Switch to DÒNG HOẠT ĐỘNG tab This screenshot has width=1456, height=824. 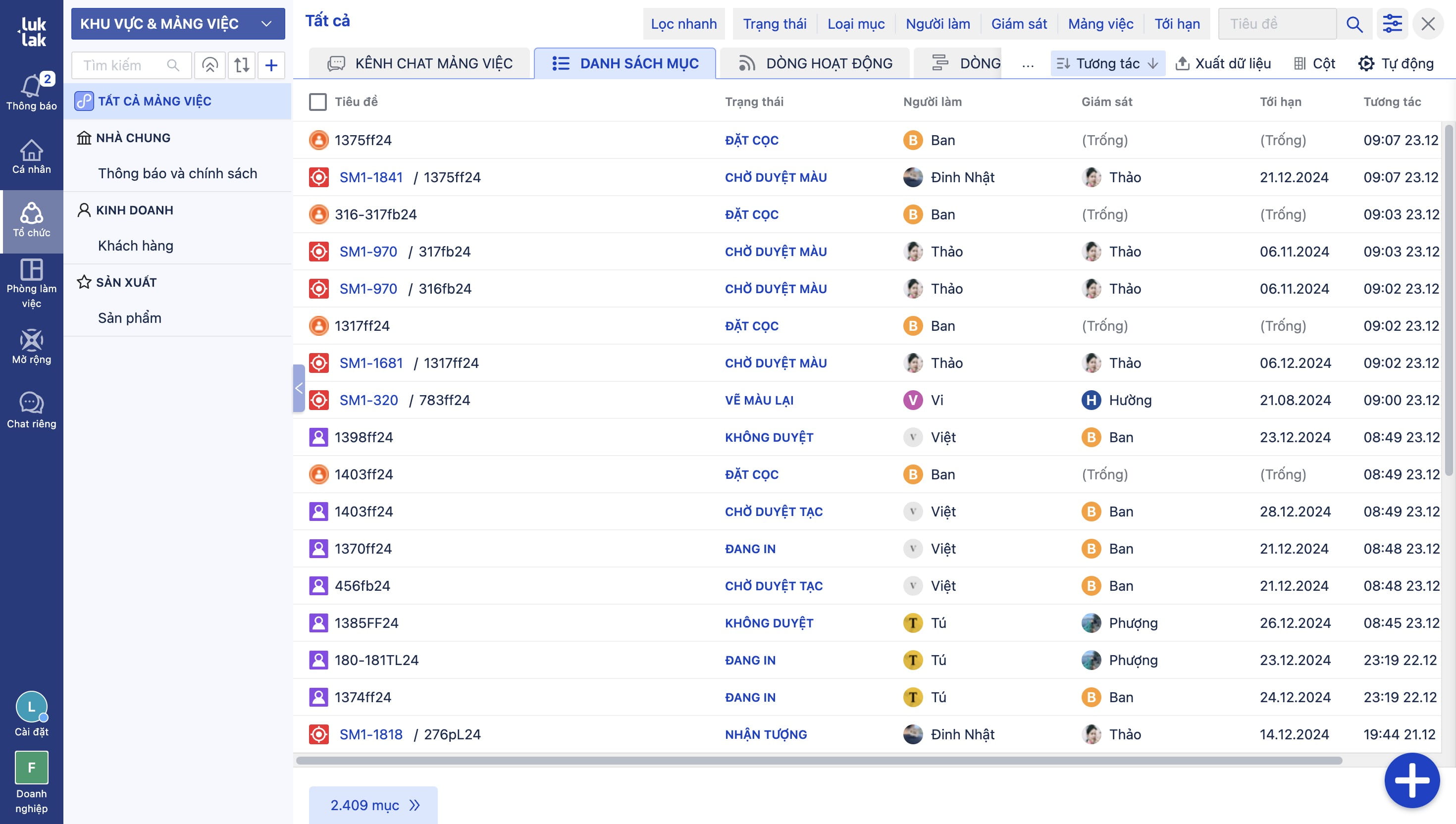coord(816,63)
